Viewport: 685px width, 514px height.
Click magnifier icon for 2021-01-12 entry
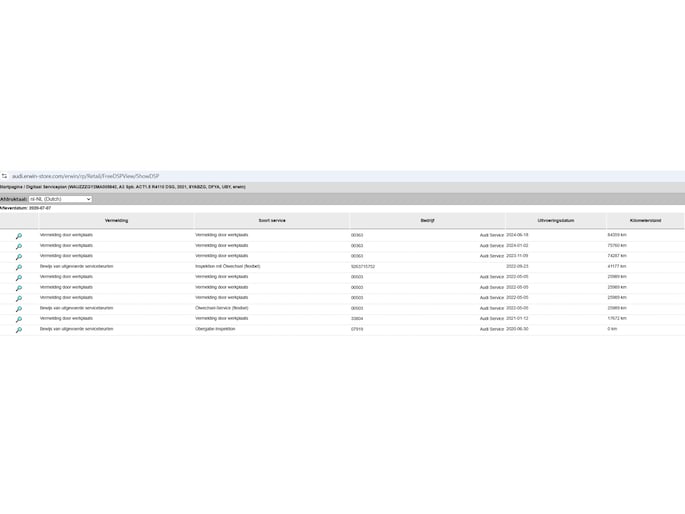18,319
